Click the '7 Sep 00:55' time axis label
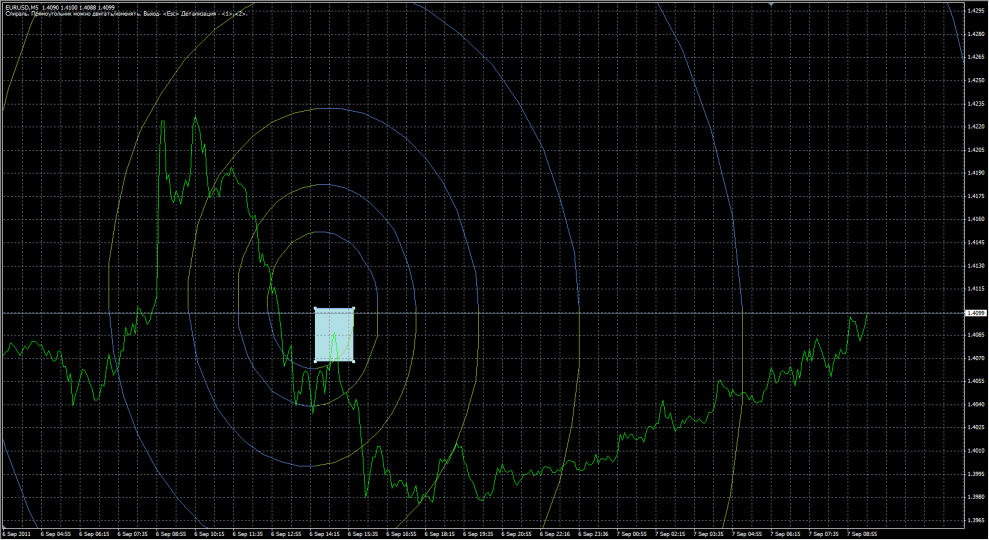Viewport: 989px width, 540px height. [633, 534]
